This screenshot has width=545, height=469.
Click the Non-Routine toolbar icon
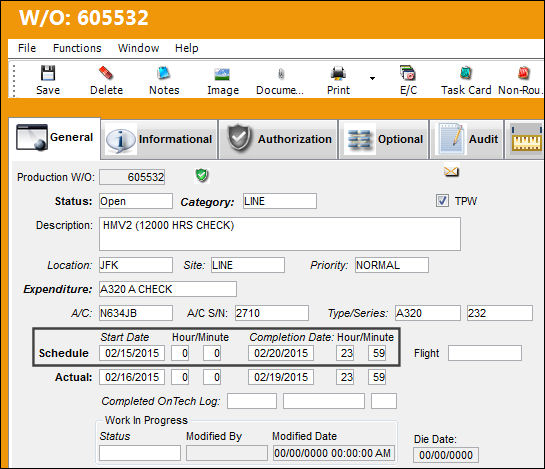[523, 73]
